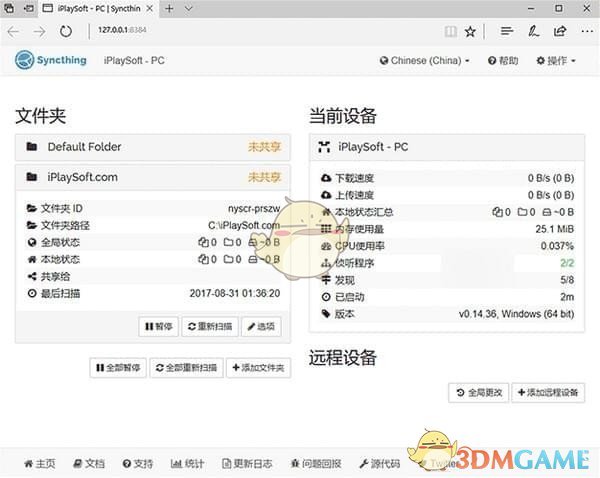Show tab previews chevron
Image resolution: width=600 pixels, height=478 pixels.
pos(189,8)
